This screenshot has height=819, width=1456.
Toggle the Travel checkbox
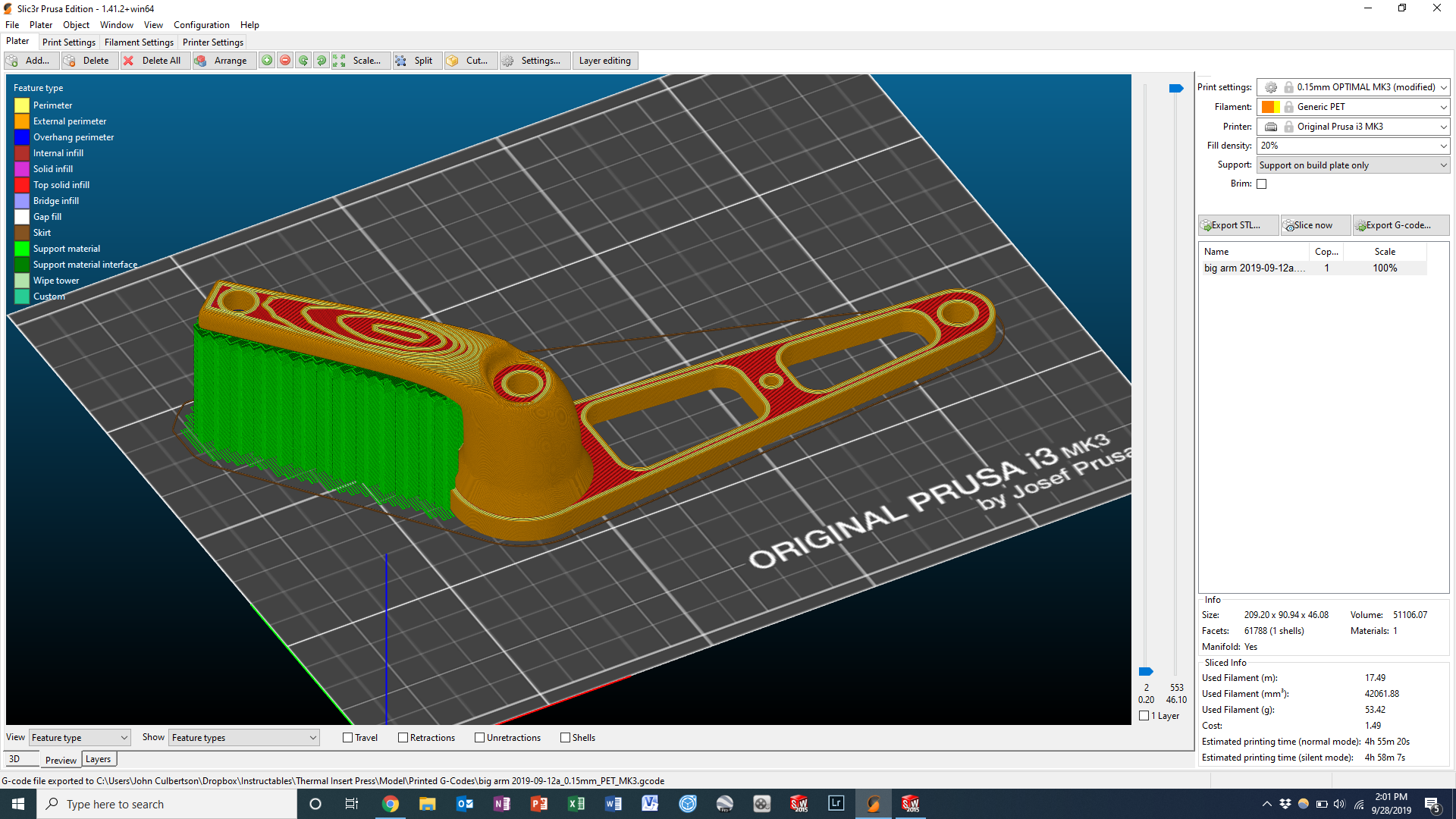coord(348,738)
